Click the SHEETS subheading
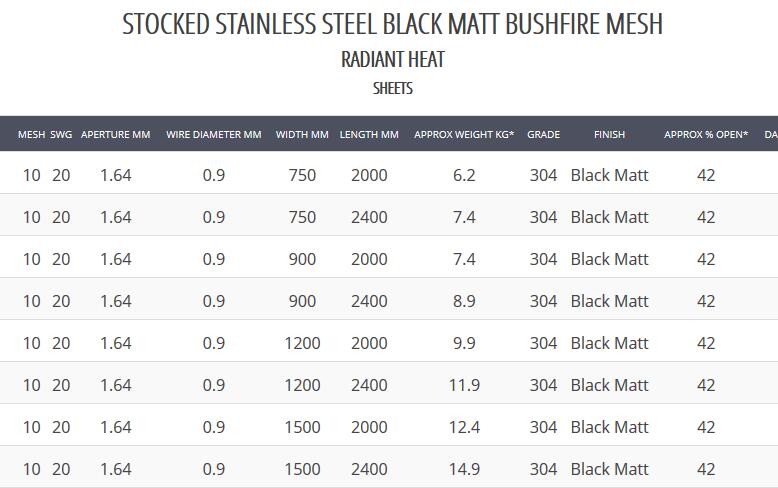 [x=392, y=89]
